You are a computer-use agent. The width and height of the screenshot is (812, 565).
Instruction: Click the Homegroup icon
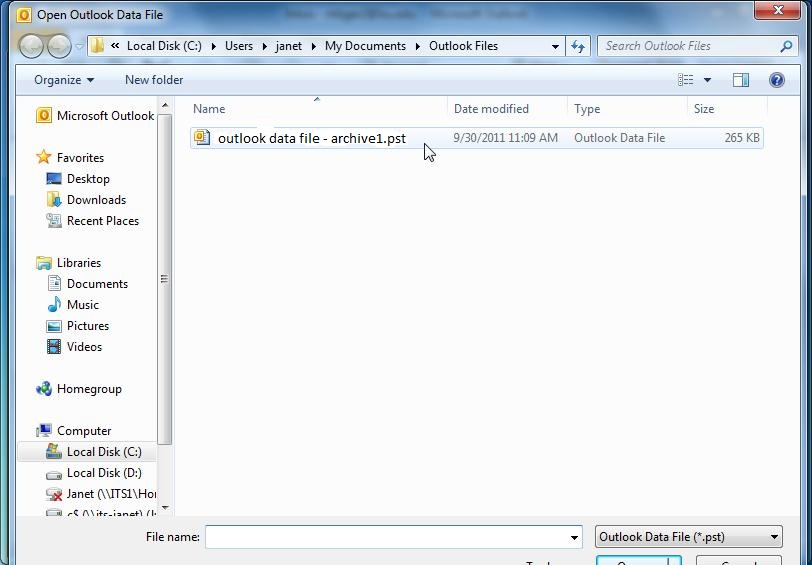(44, 389)
